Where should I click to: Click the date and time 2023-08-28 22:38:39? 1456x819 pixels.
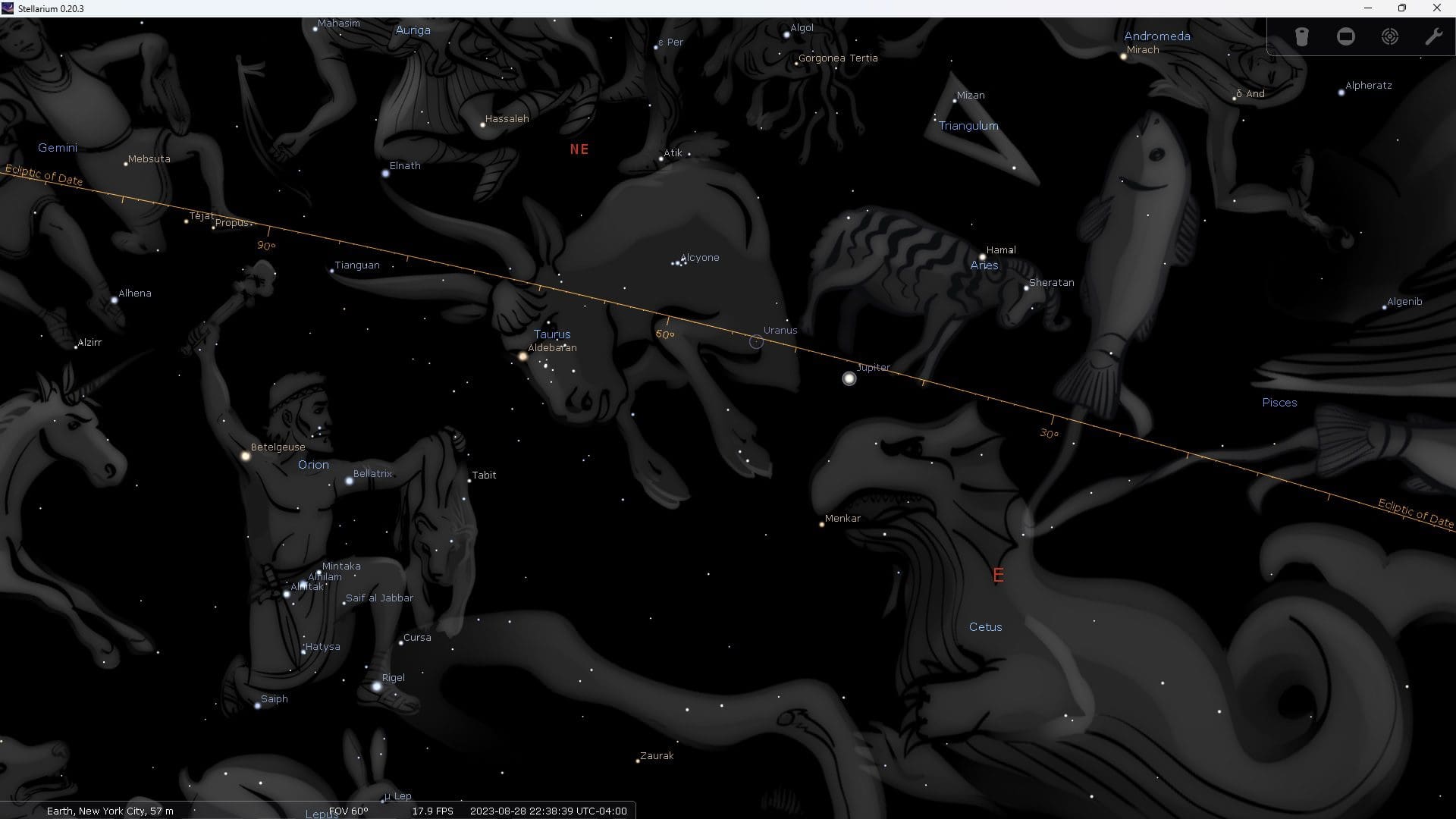tap(548, 811)
